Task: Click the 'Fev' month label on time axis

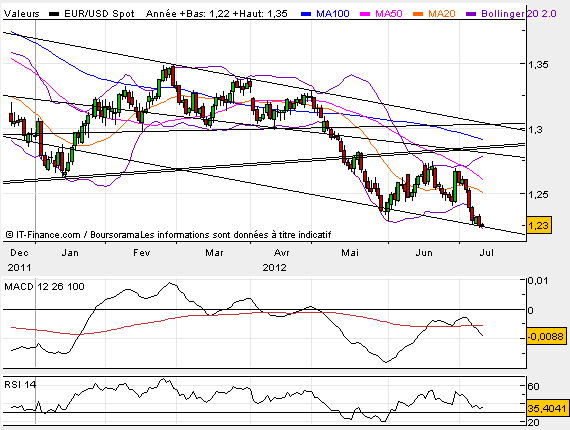Action: tap(141, 252)
